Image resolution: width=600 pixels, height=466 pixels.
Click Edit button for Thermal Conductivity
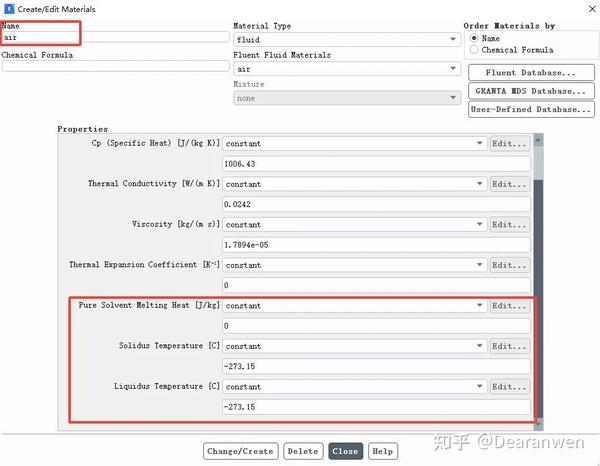pyautogui.click(x=510, y=184)
